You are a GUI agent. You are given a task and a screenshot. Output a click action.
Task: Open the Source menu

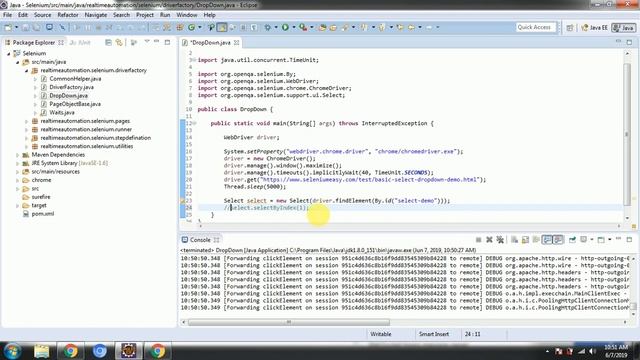[x=42, y=15]
